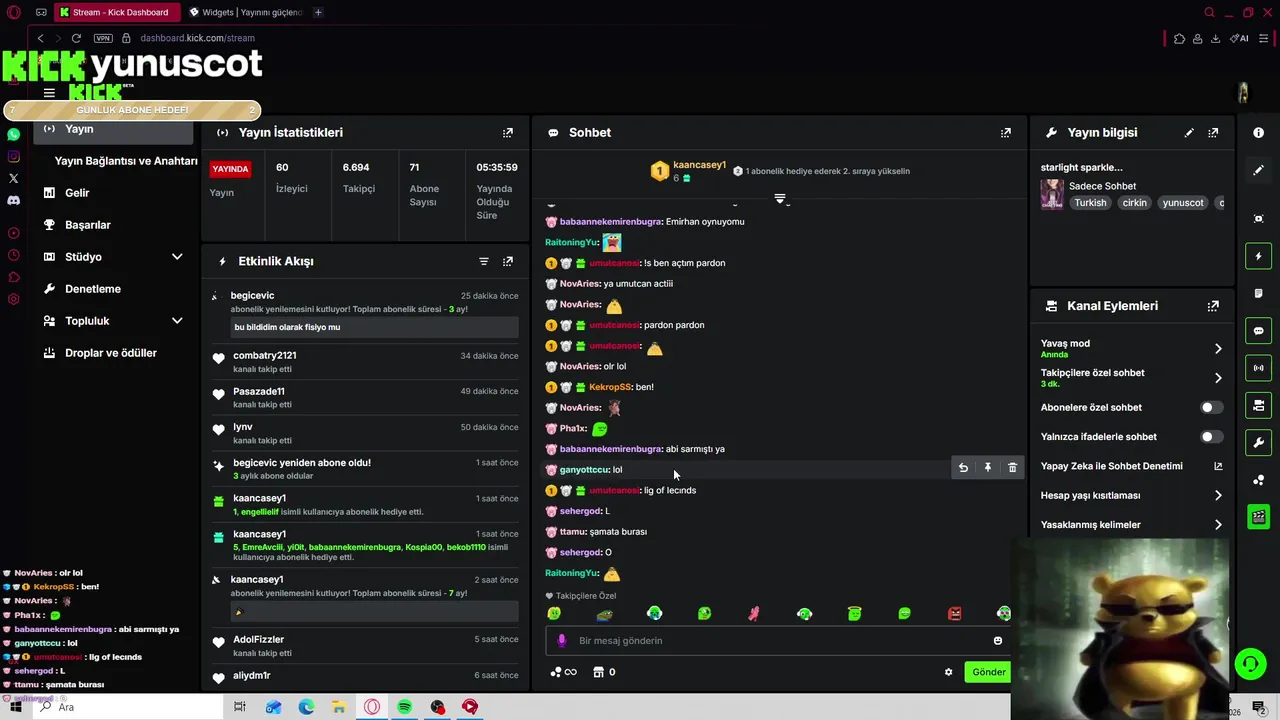The image size is (1280, 720).
Task: Open a new browser tab
Action: (318, 12)
